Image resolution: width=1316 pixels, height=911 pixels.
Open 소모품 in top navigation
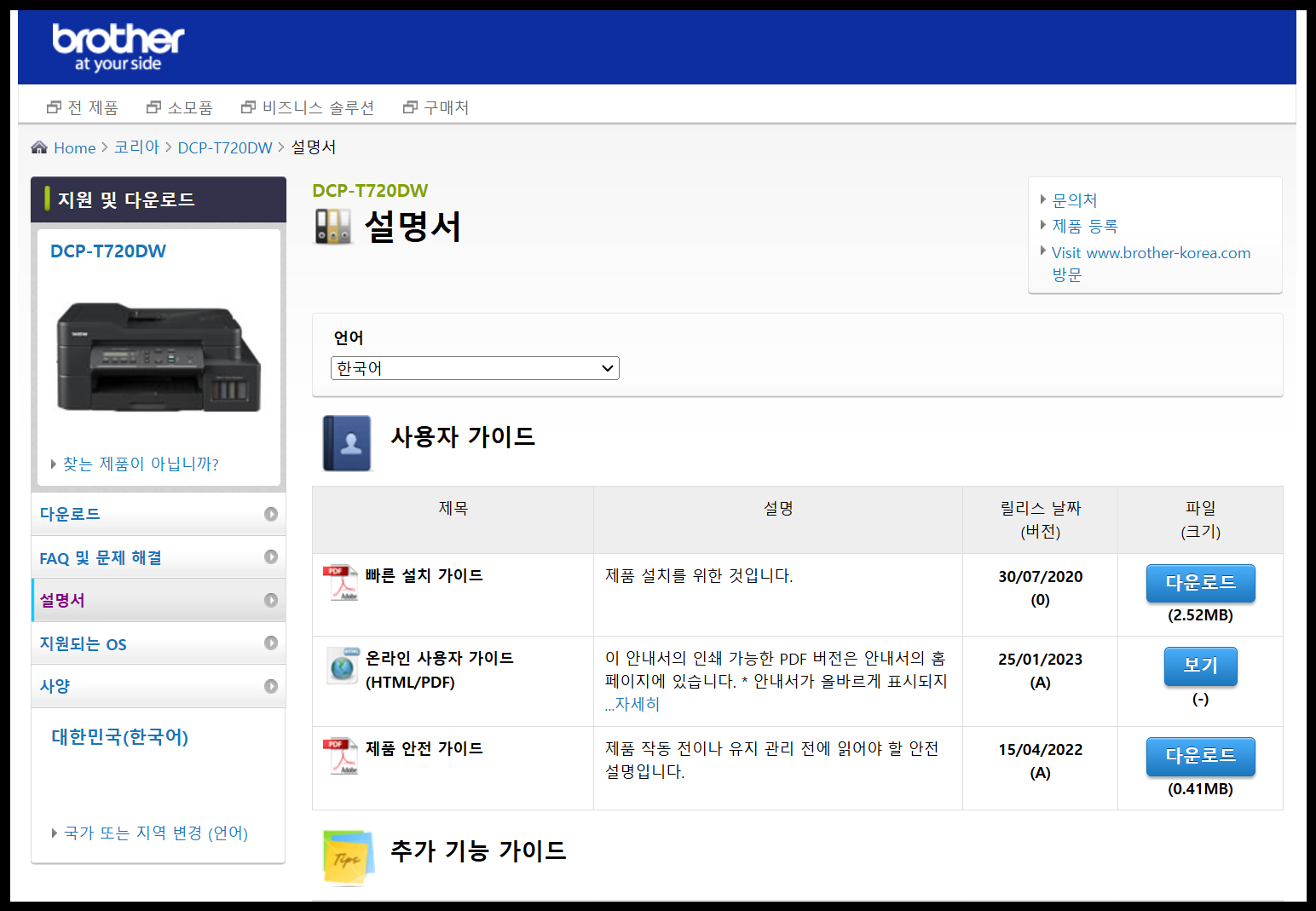[190, 107]
